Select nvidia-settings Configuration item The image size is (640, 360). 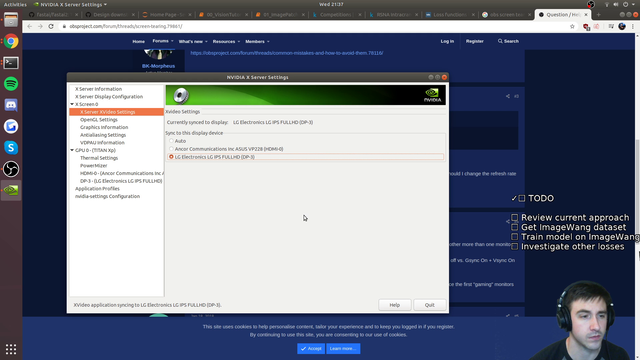[107, 196]
